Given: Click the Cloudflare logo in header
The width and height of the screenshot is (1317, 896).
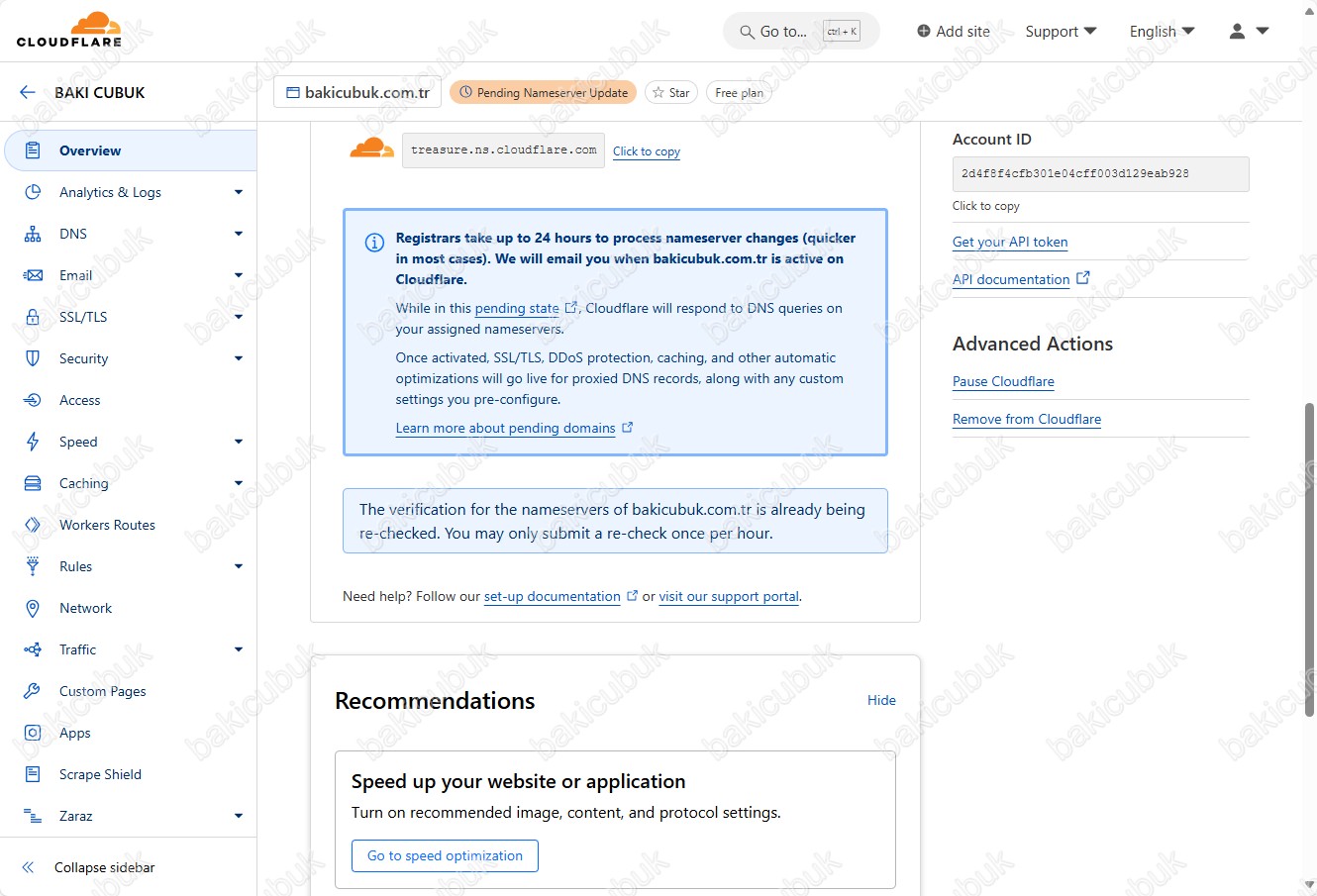Looking at the screenshot, I should pyautogui.click(x=69, y=30).
